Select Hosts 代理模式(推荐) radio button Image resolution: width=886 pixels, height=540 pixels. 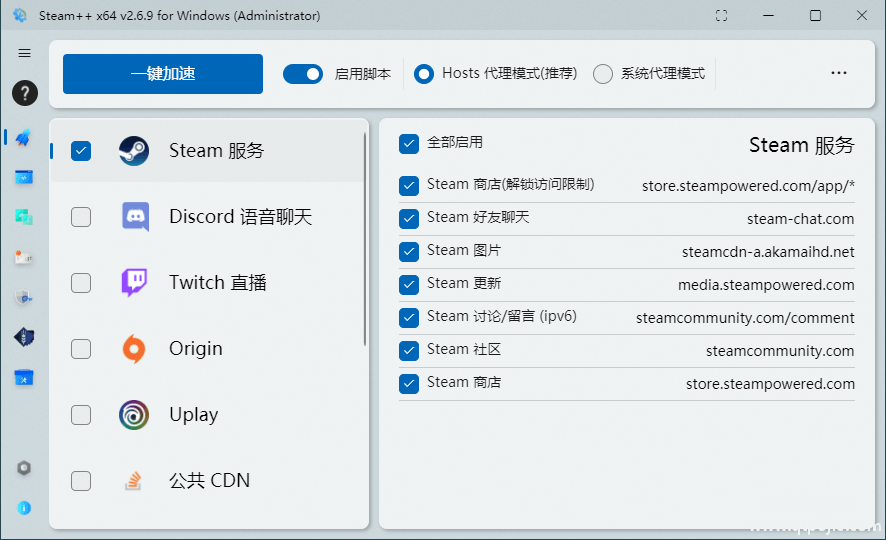[x=424, y=74]
